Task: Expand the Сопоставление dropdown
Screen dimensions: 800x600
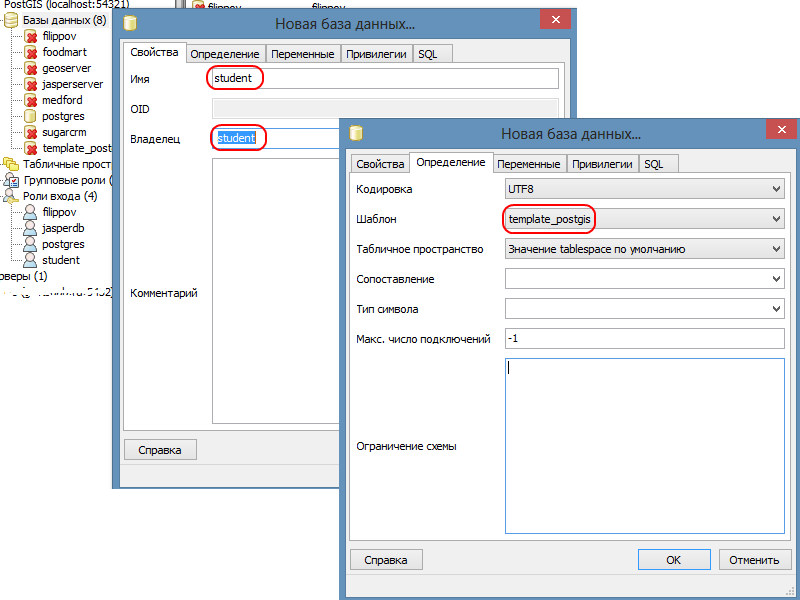Action: [777, 279]
